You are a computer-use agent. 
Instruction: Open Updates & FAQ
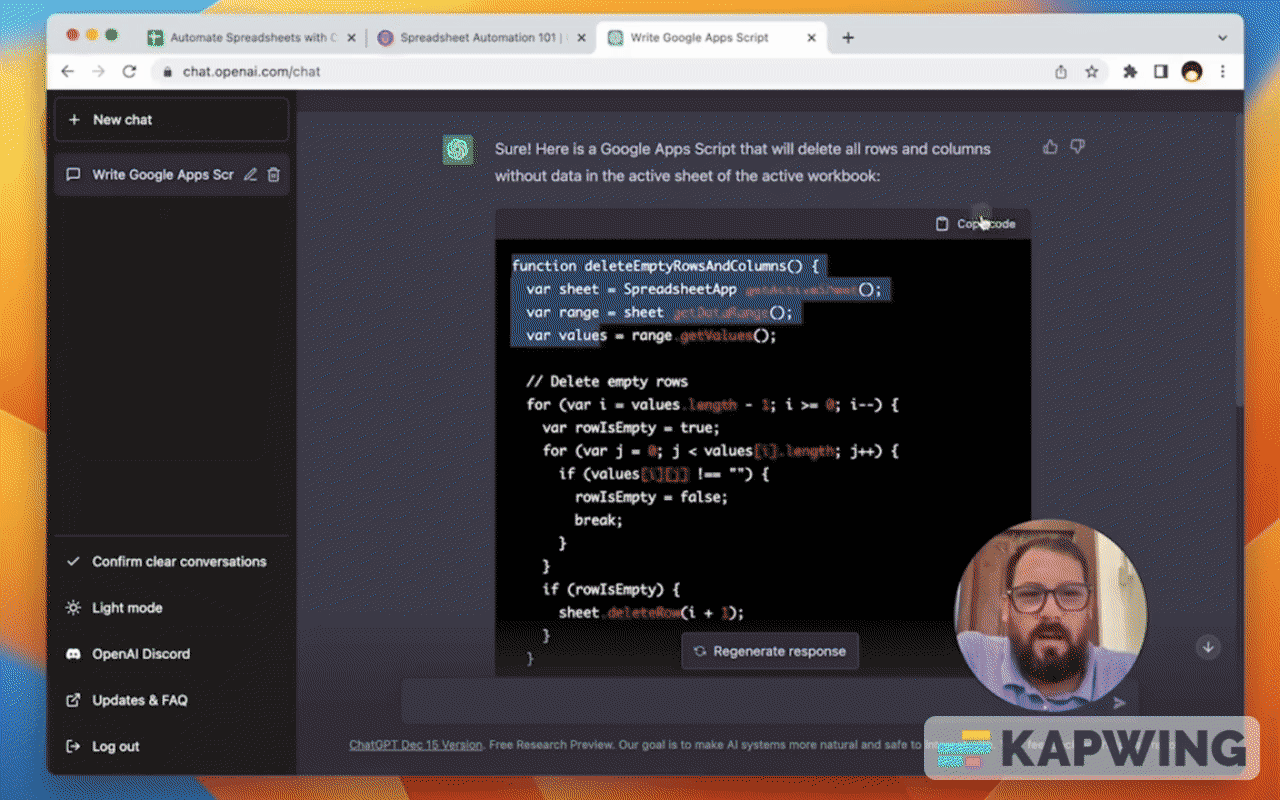[x=172, y=700]
